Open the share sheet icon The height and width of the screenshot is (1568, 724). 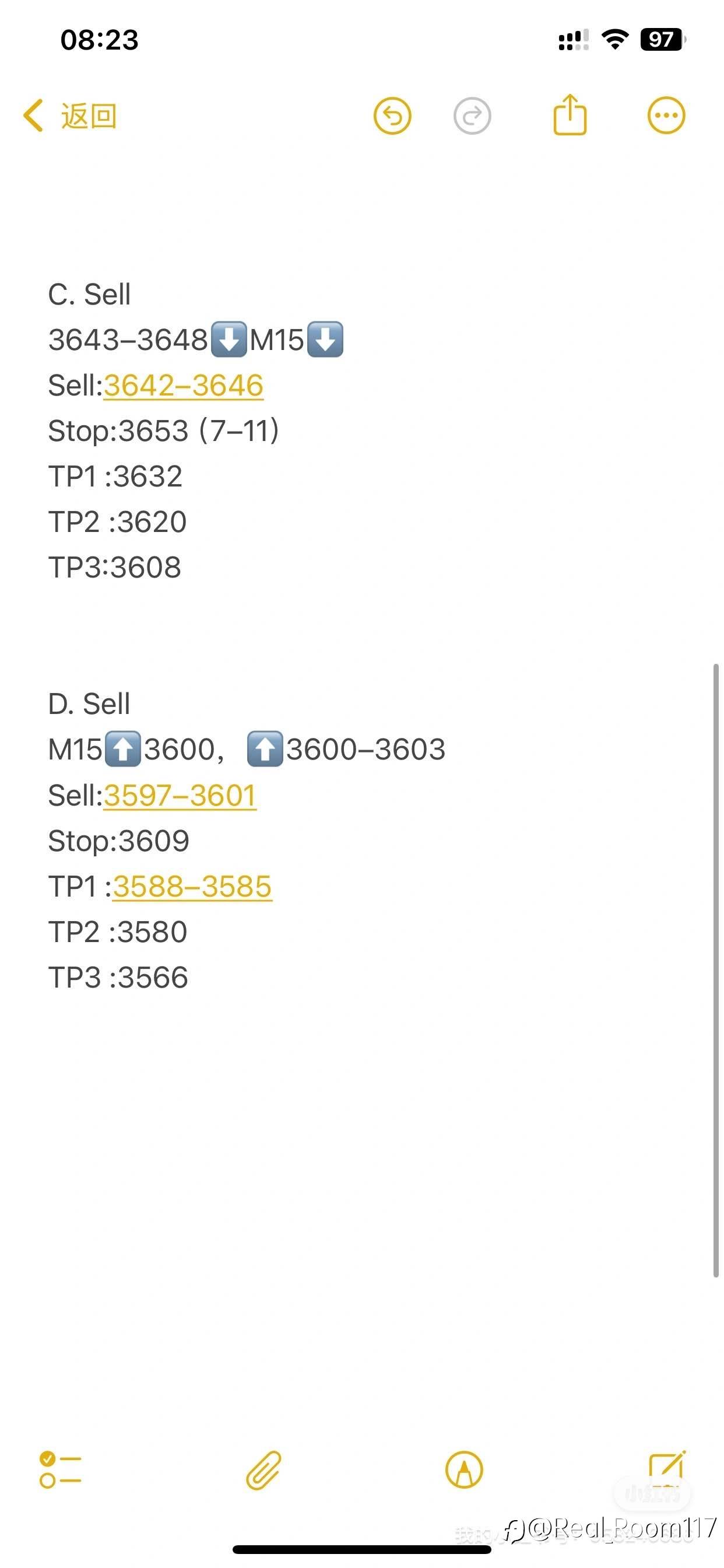570,114
